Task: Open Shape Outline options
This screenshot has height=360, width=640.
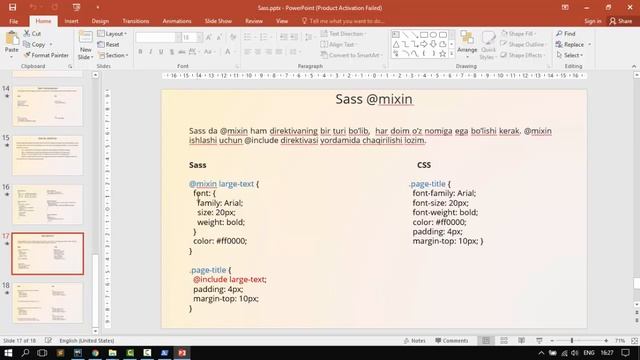Action: tap(523, 44)
